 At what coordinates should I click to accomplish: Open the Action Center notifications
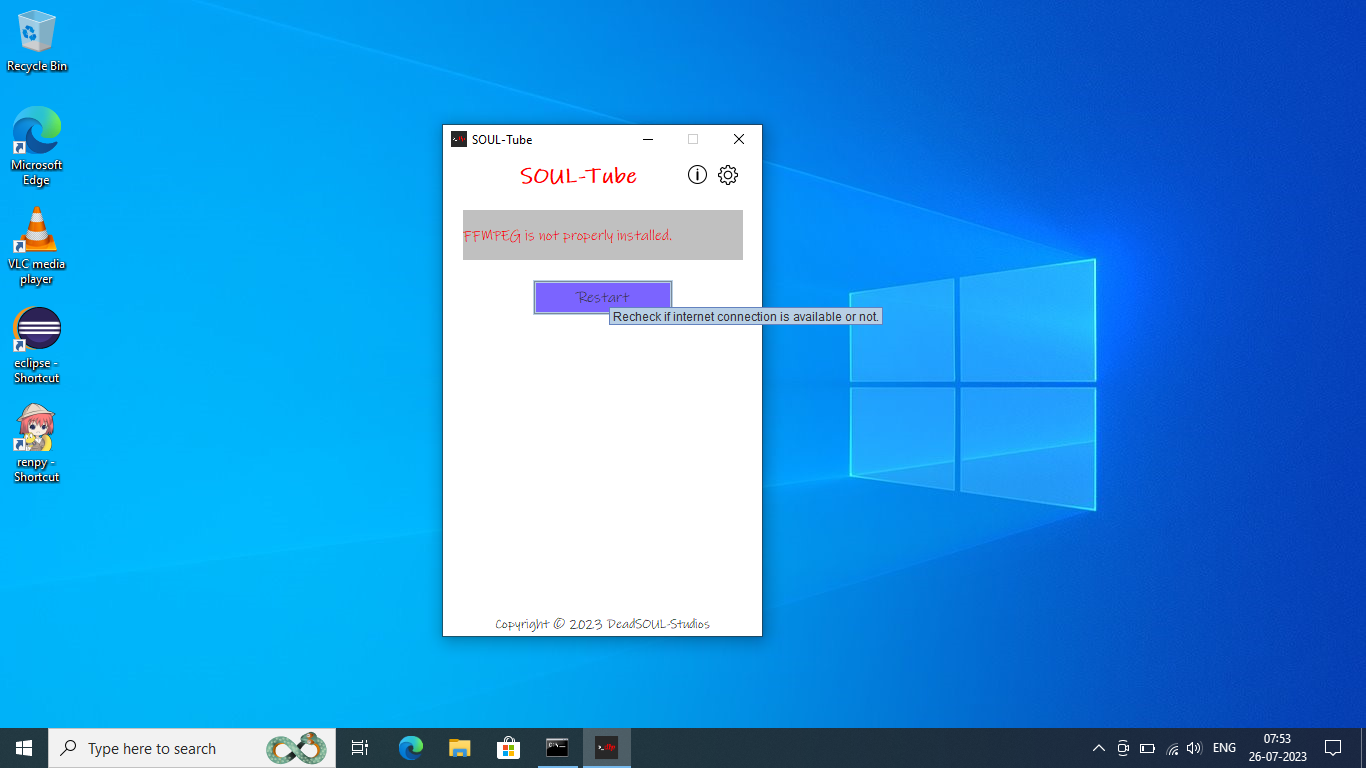pos(1333,747)
